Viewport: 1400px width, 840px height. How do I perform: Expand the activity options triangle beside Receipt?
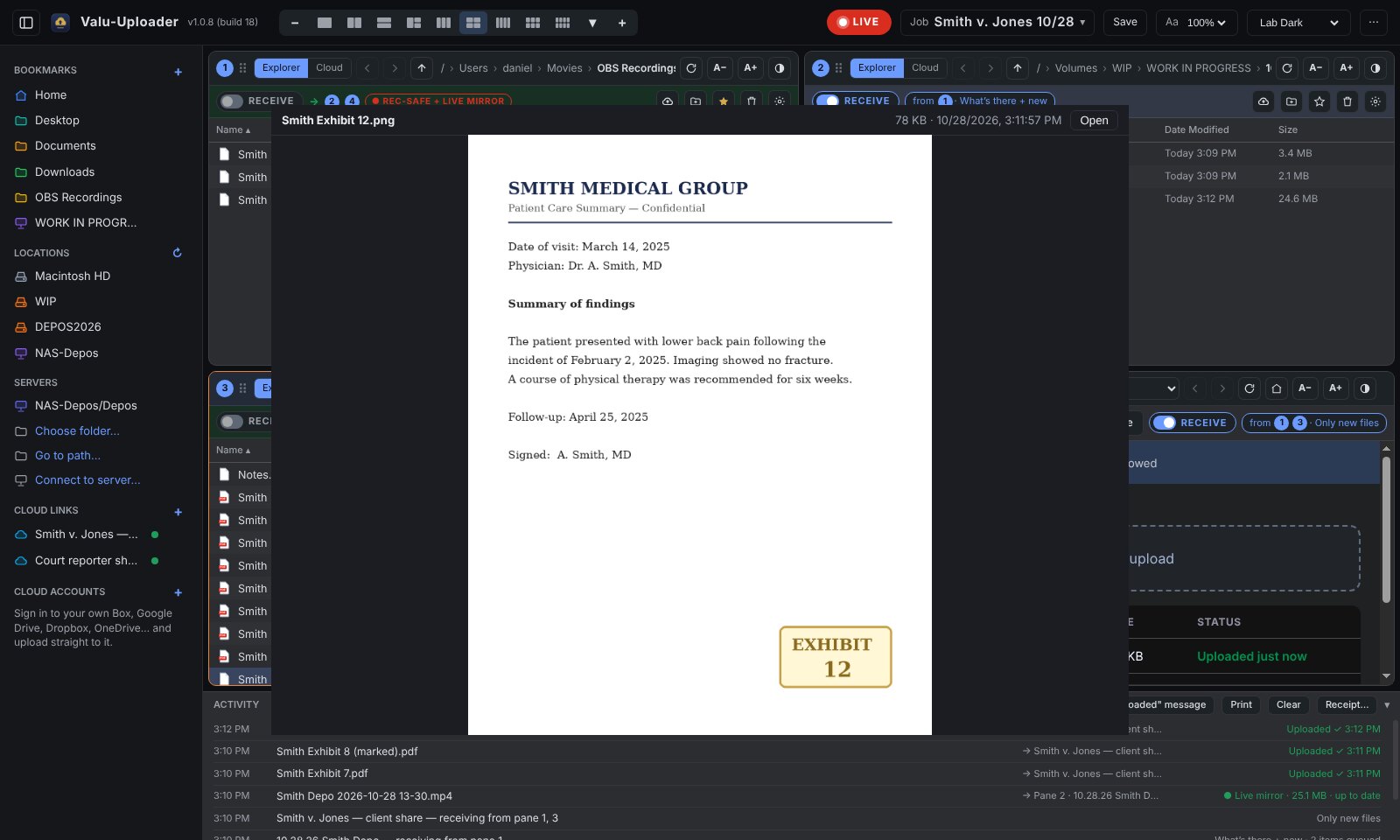(1387, 705)
